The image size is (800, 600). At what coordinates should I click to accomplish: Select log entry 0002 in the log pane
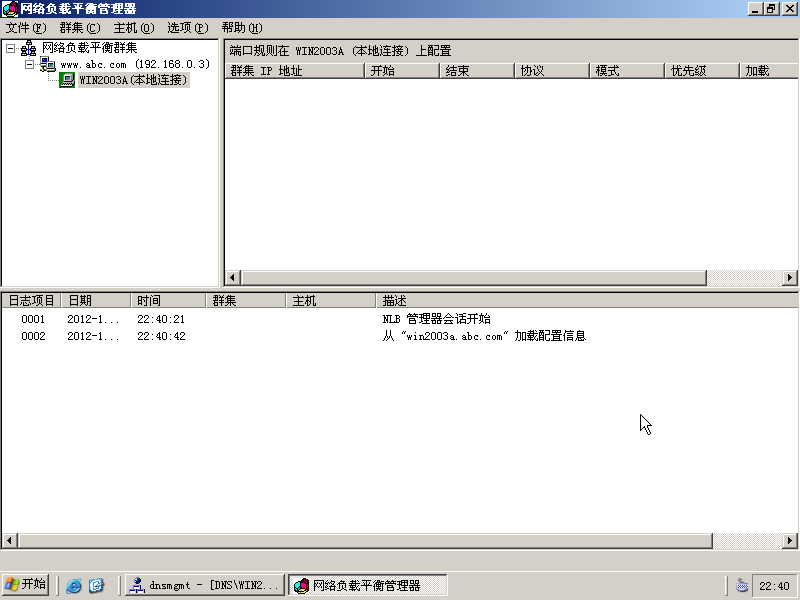point(33,336)
